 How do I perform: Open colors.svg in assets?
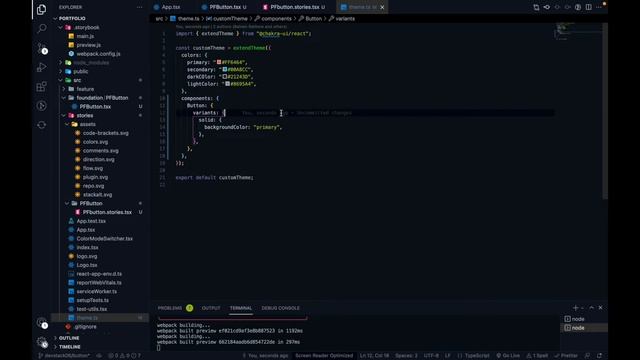pos(96,142)
